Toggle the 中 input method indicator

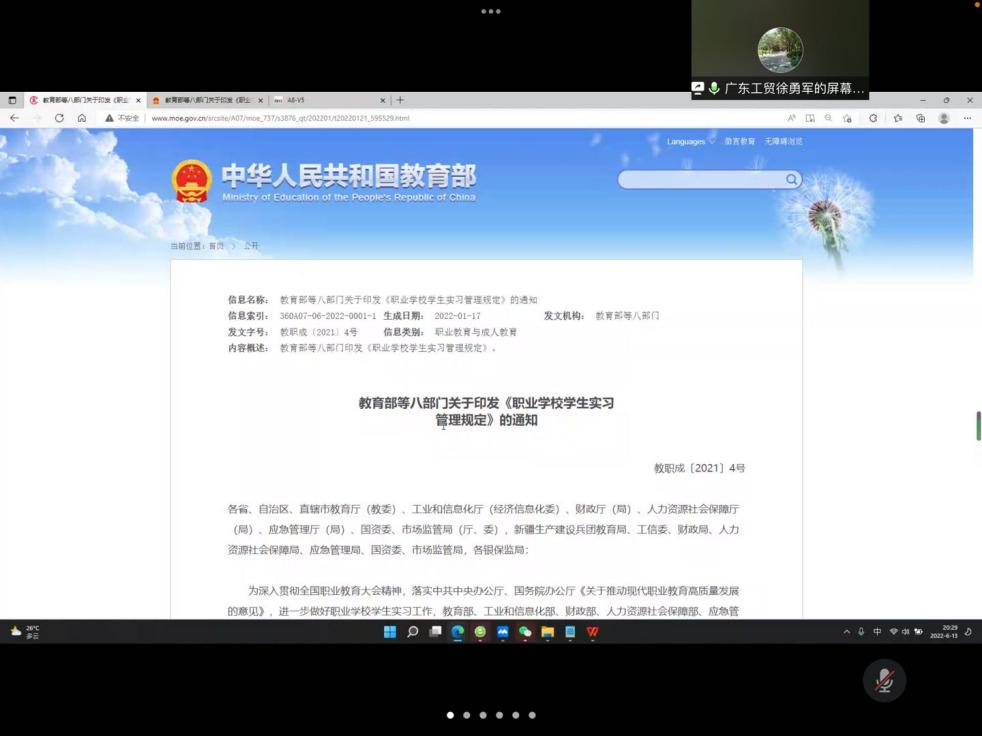tap(877, 632)
